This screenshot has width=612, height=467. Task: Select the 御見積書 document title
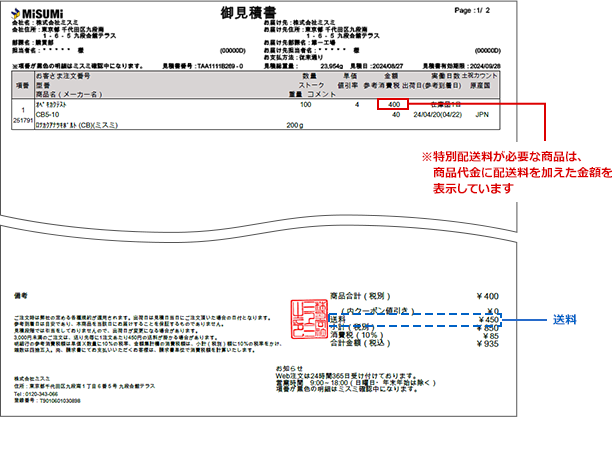(x=248, y=13)
